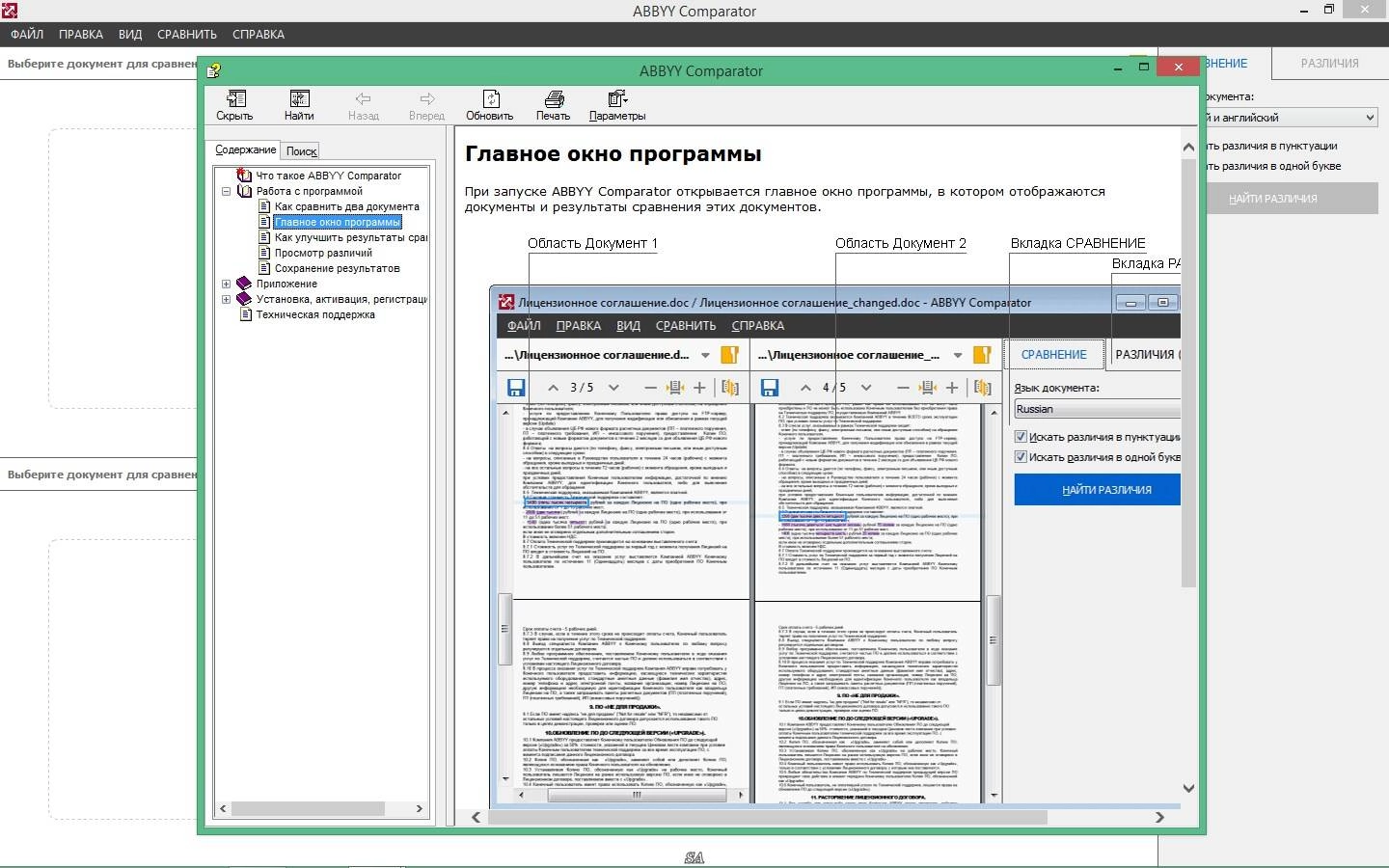Open the СПРАВКА menu in main window
This screenshot has width=1389, height=868.
259,34
